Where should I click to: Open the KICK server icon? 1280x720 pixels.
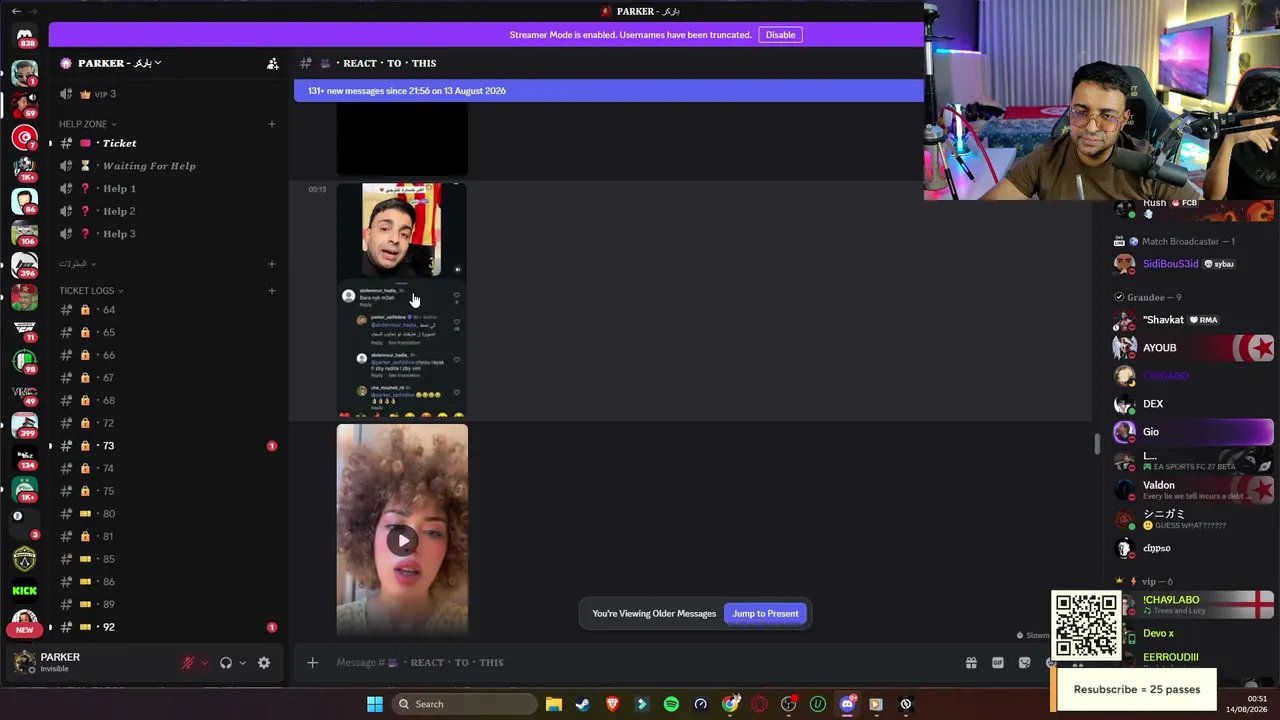coord(25,590)
